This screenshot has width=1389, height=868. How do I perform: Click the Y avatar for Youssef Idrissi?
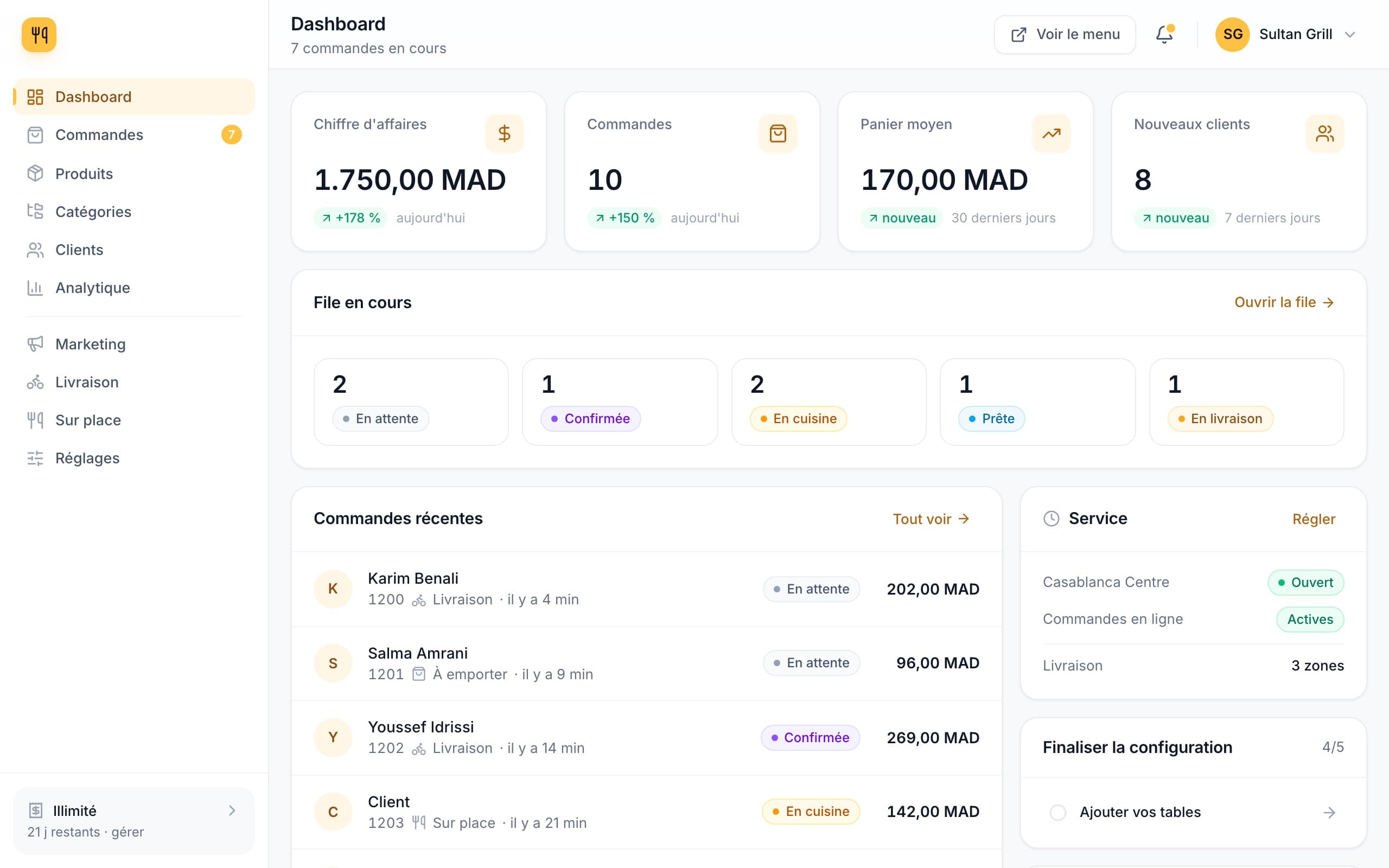pyautogui.click(x=333, y=738)
